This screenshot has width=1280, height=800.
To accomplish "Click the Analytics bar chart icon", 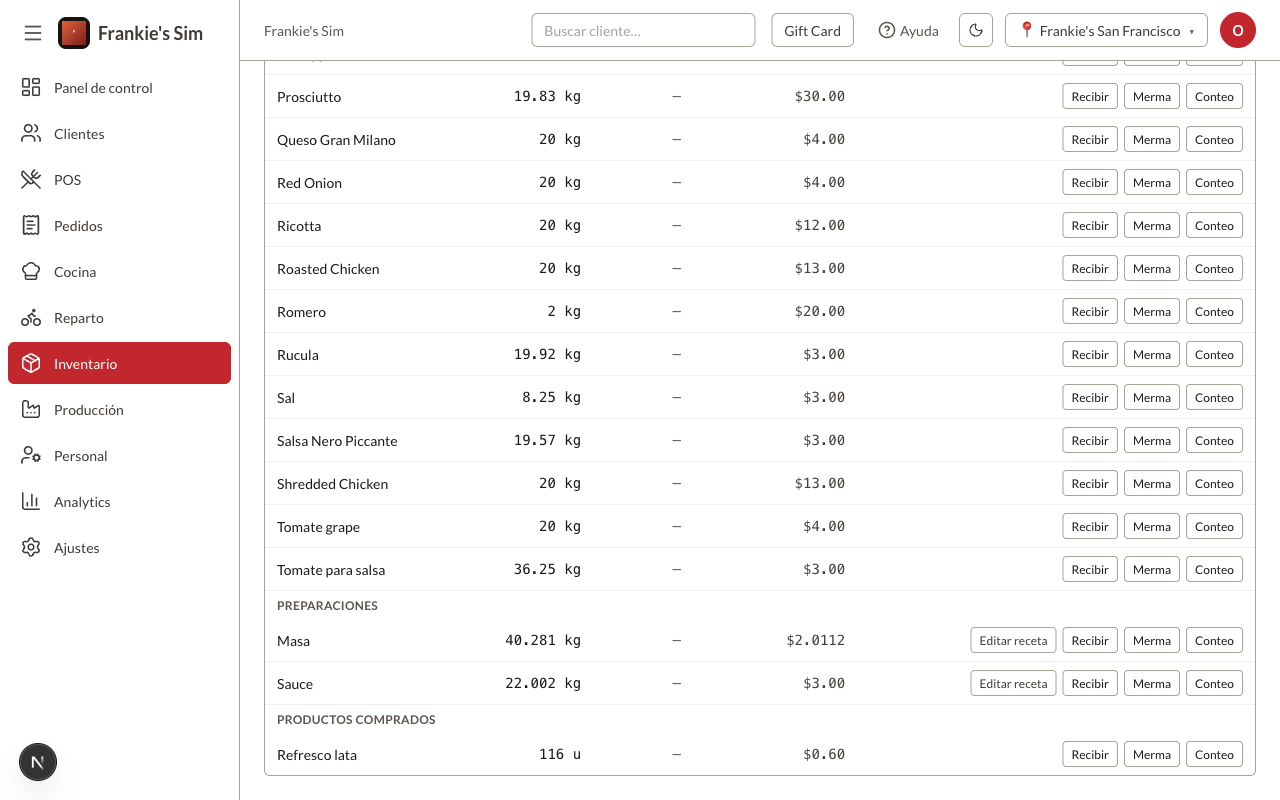I will pos(31,501).
